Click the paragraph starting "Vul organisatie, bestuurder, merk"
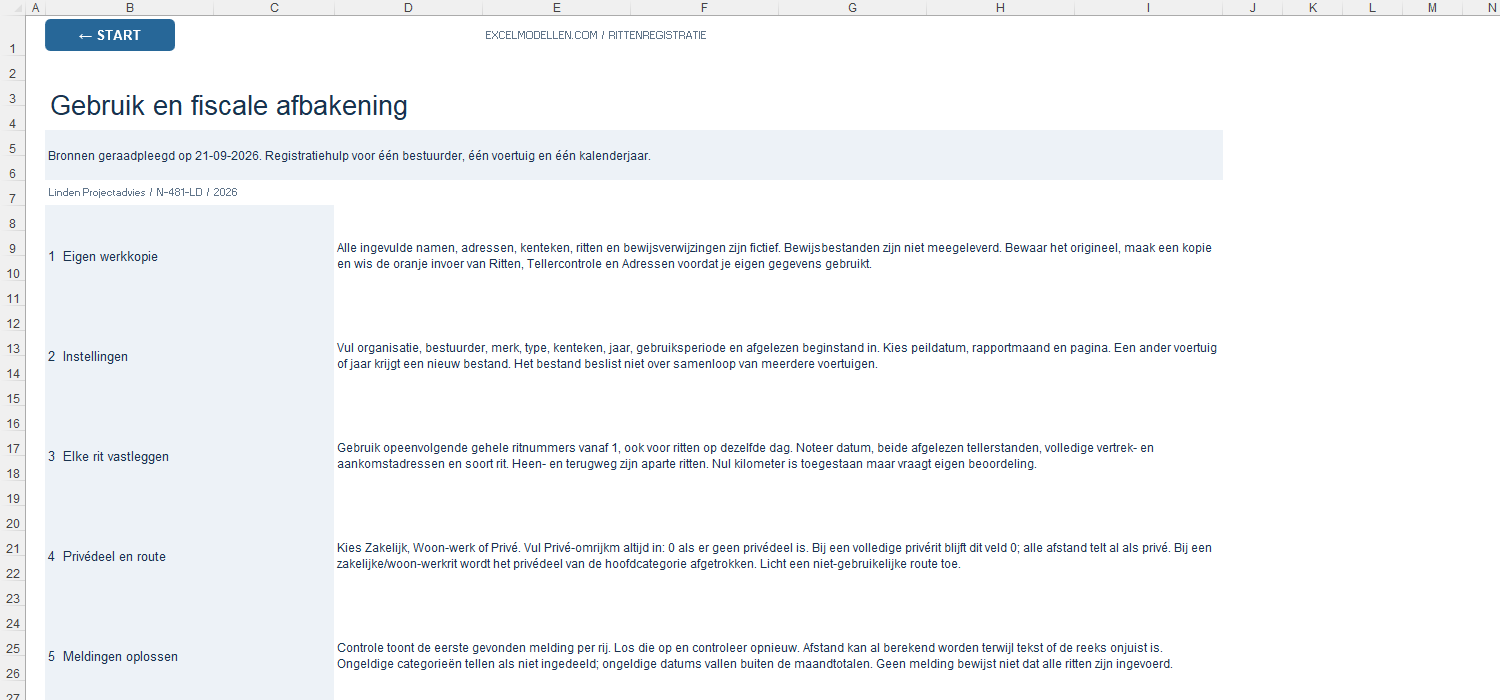 (x=777, y=356)
